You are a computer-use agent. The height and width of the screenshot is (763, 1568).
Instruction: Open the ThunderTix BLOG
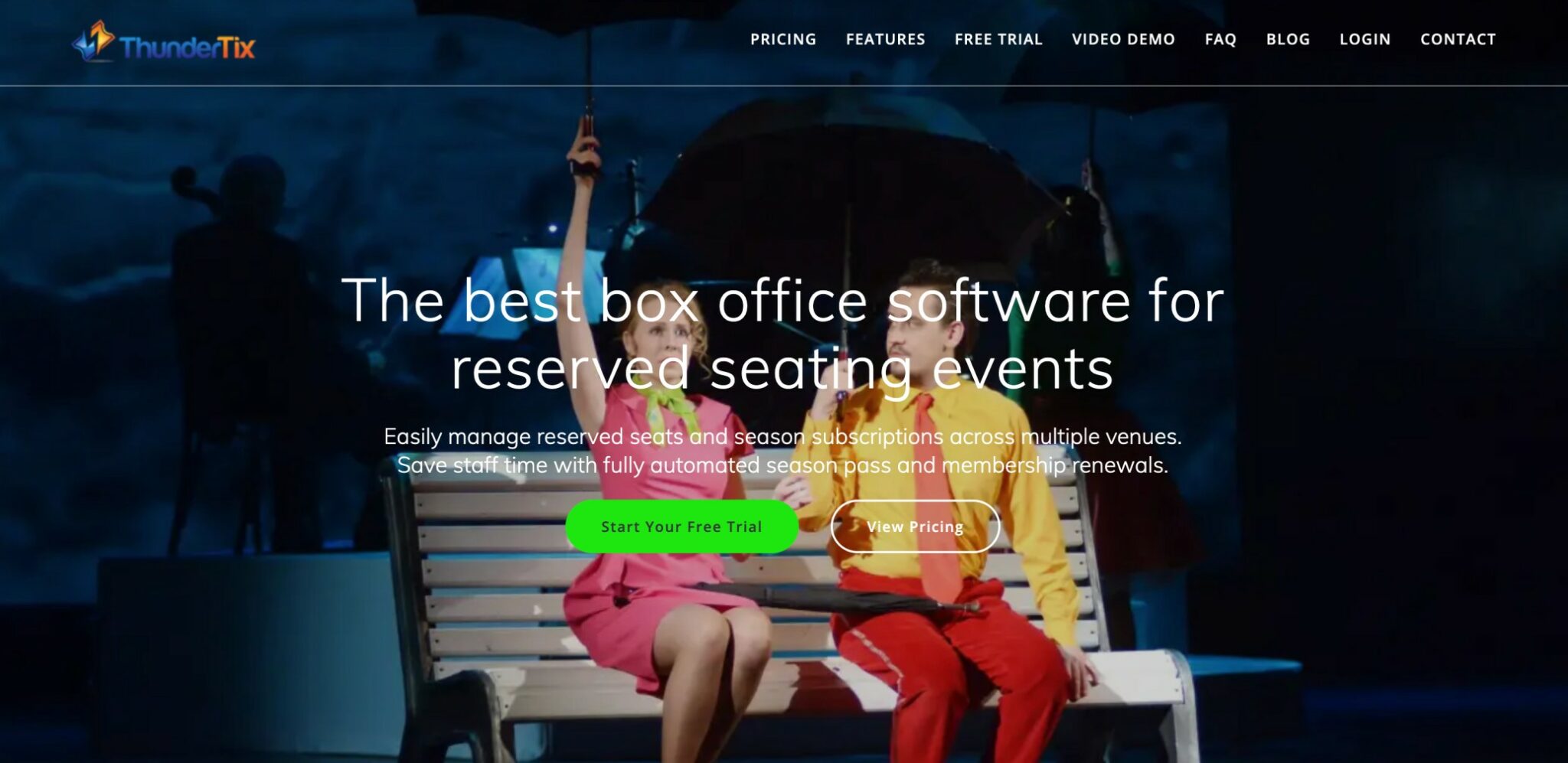point(1287,39)
